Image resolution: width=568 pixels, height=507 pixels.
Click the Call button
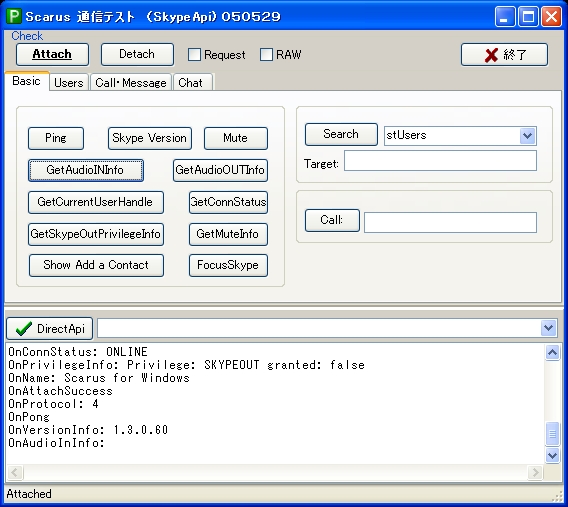click(x=332, y=220)
